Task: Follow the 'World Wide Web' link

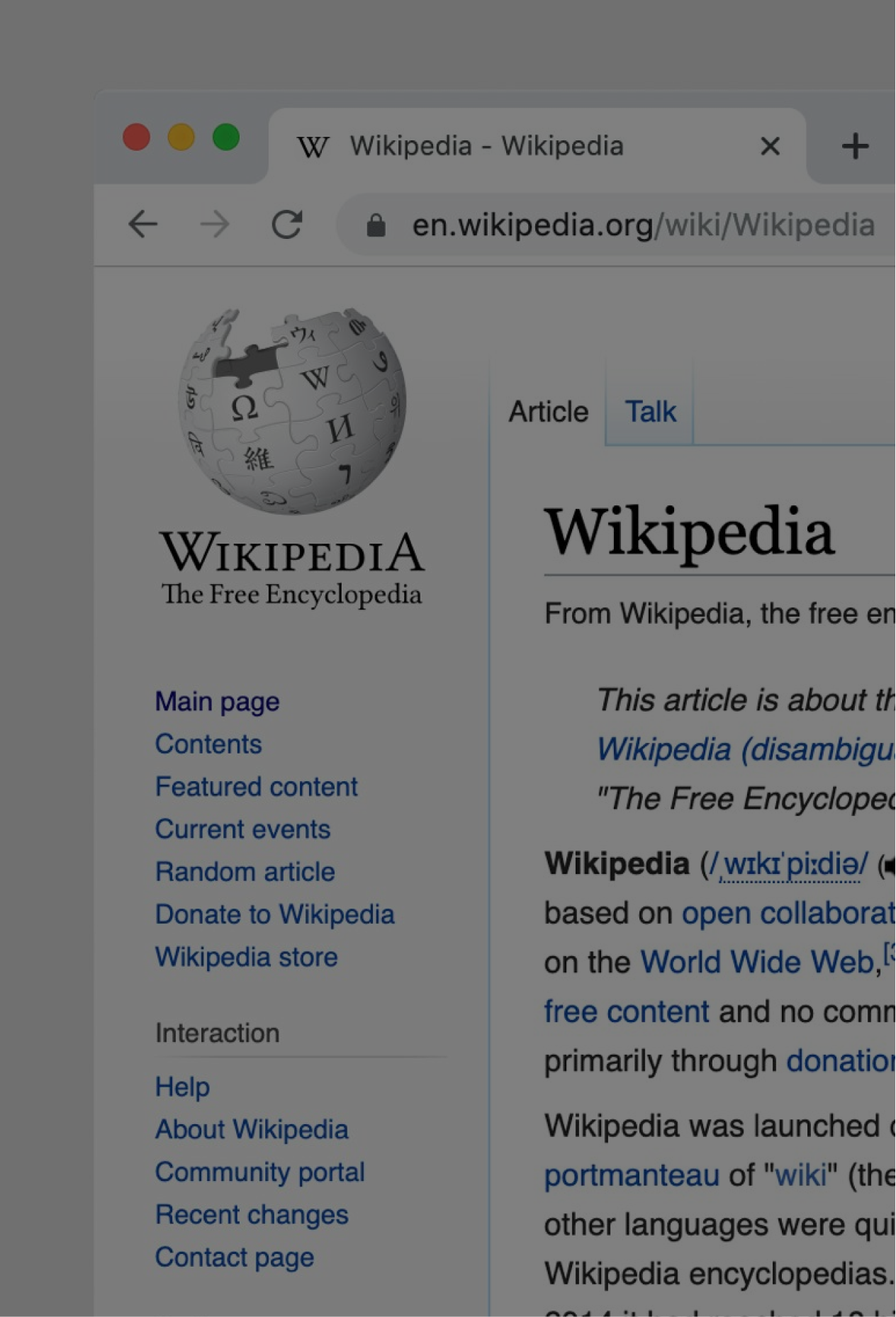Action: [x=757, y=962]
